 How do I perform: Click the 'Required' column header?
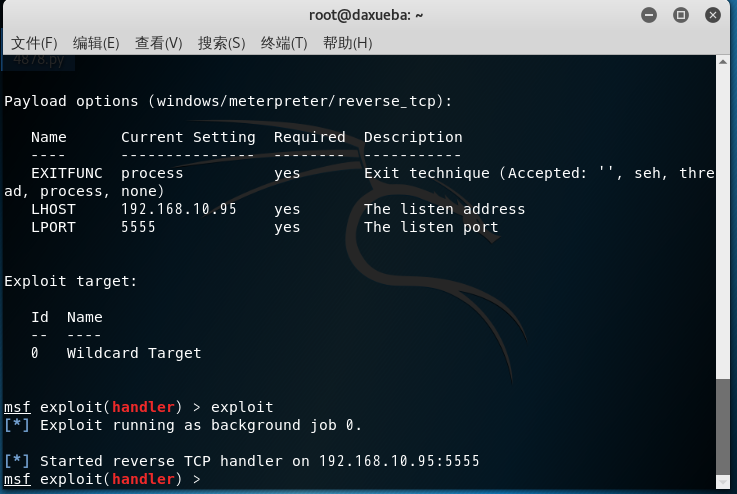click(310, 137)
